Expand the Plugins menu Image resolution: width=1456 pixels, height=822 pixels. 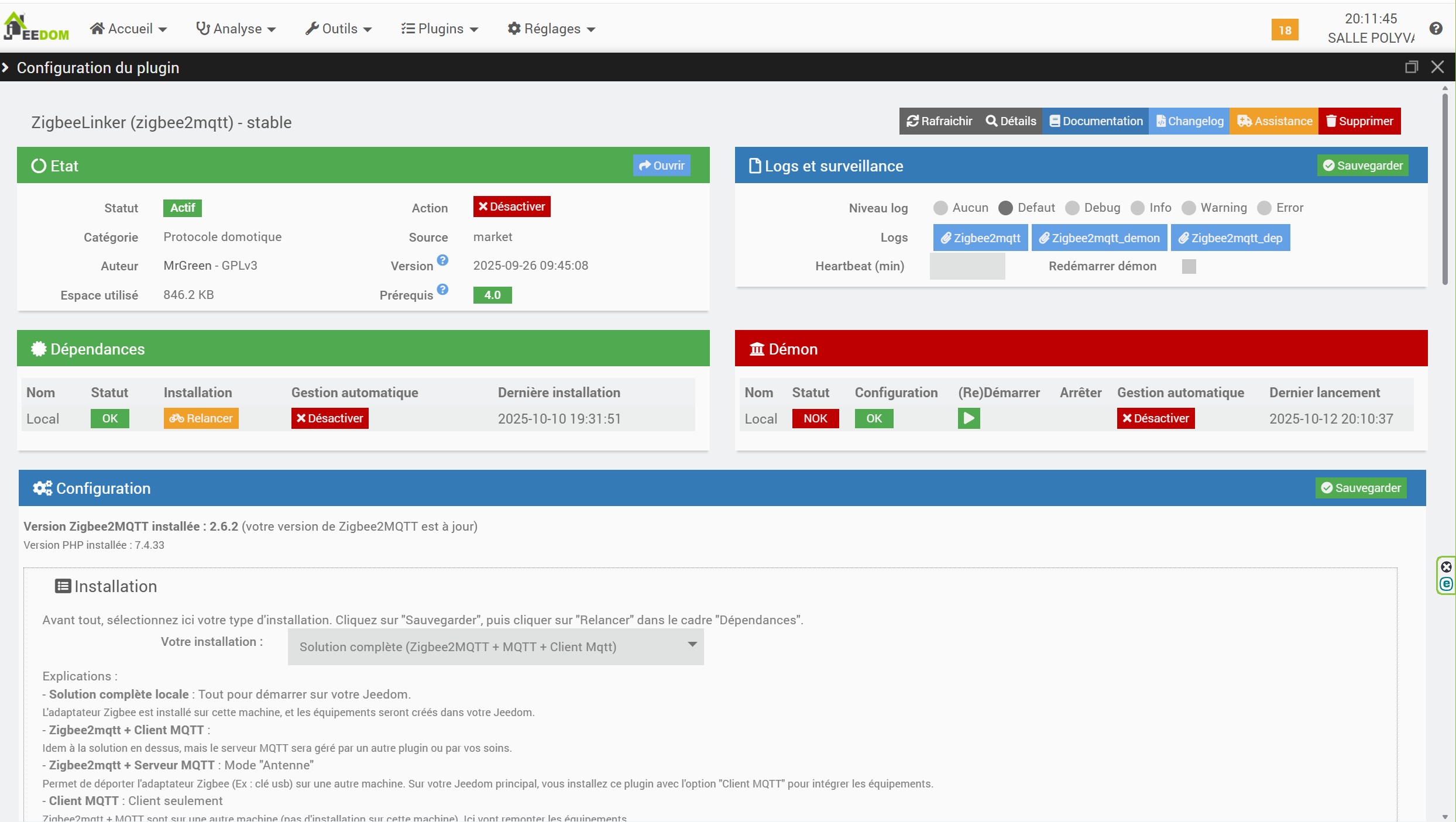point(439,29)
